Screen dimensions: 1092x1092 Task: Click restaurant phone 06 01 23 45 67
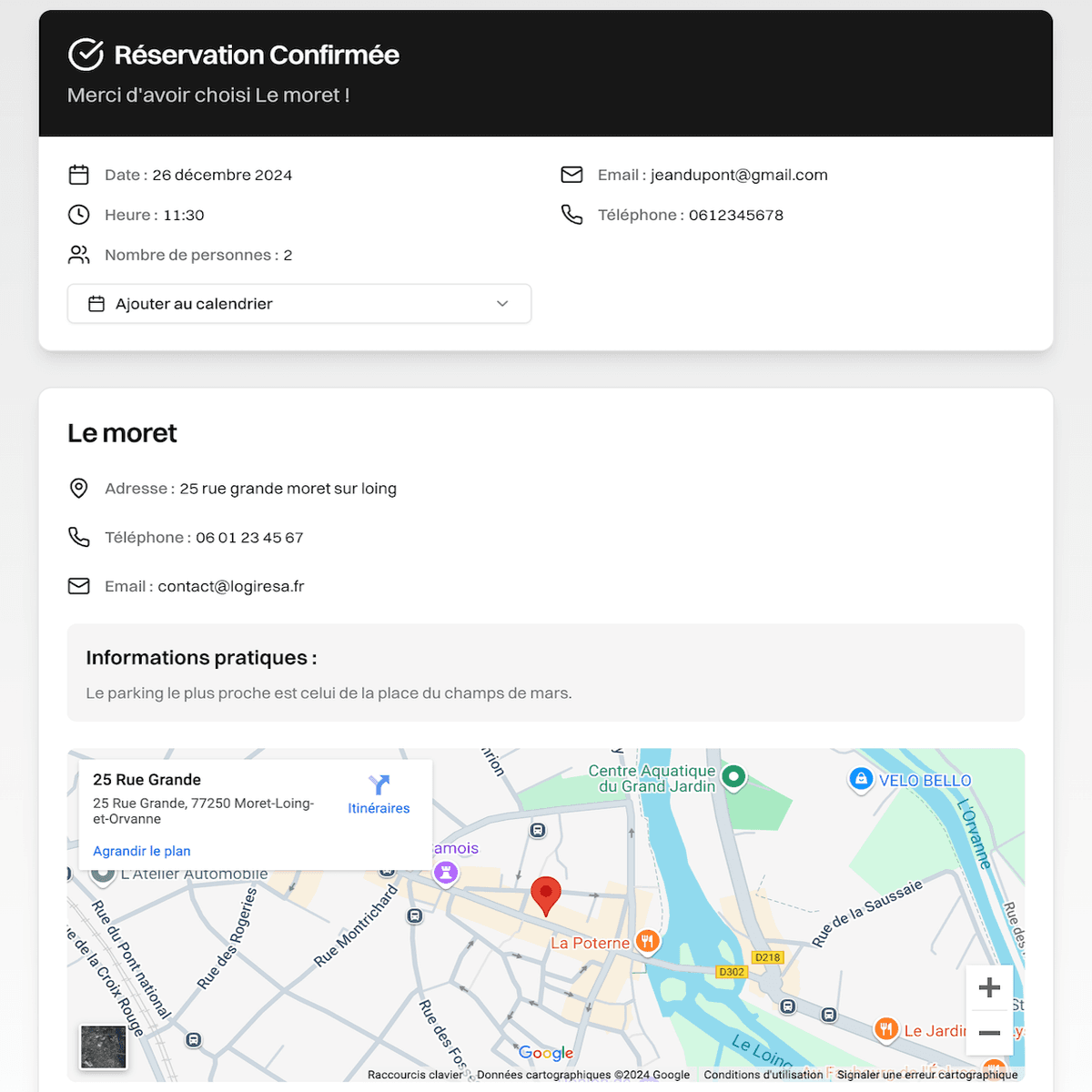point(249,537)
